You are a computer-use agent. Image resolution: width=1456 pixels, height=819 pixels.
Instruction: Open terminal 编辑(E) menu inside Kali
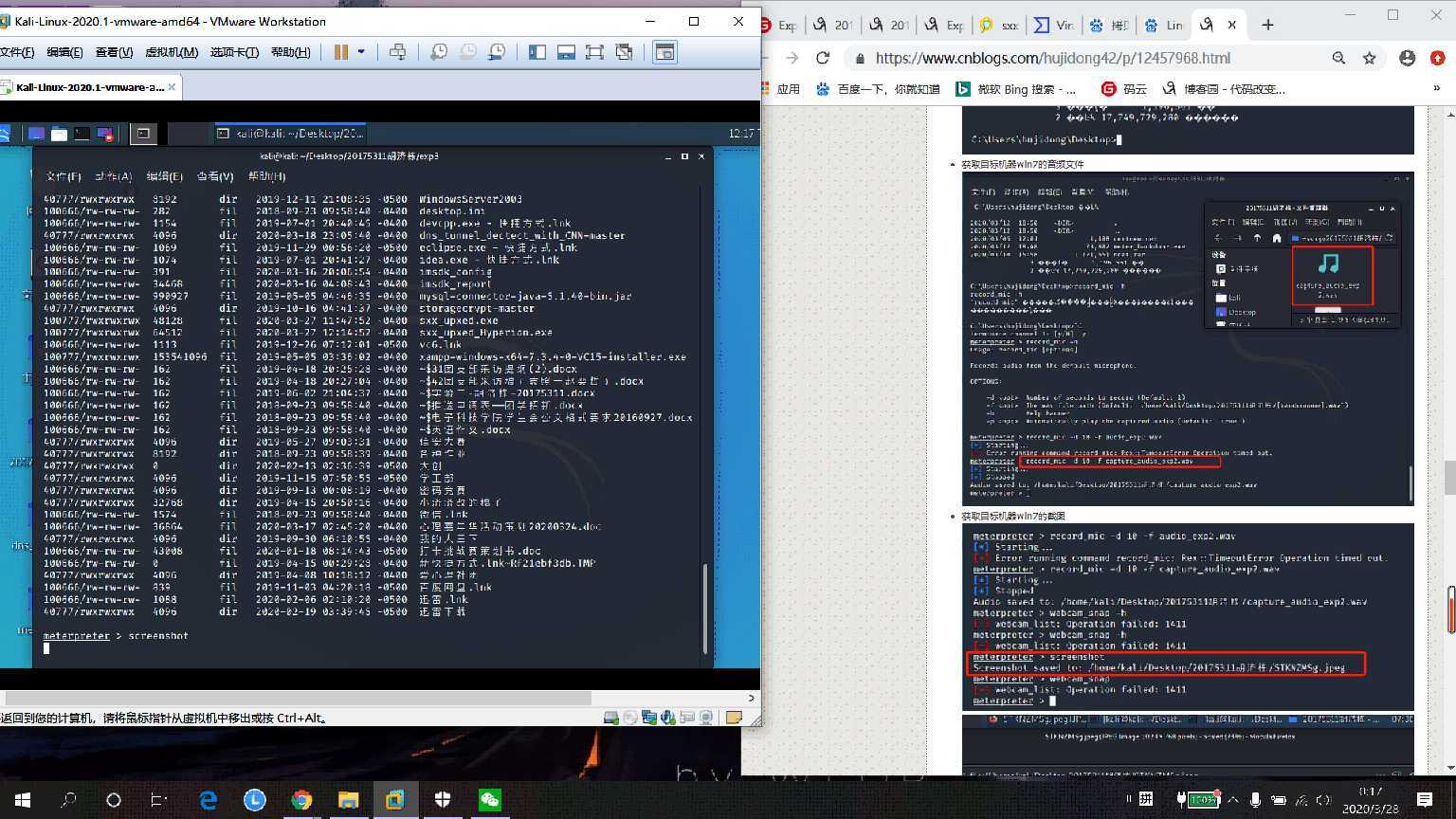[164, 176]
